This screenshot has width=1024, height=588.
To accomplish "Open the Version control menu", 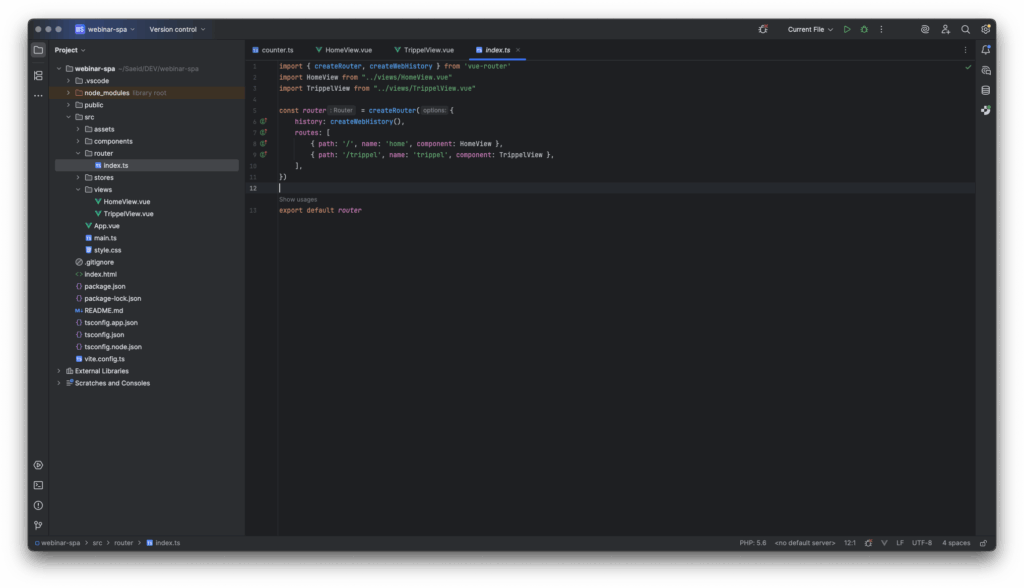I will click(x=177, y=30).
